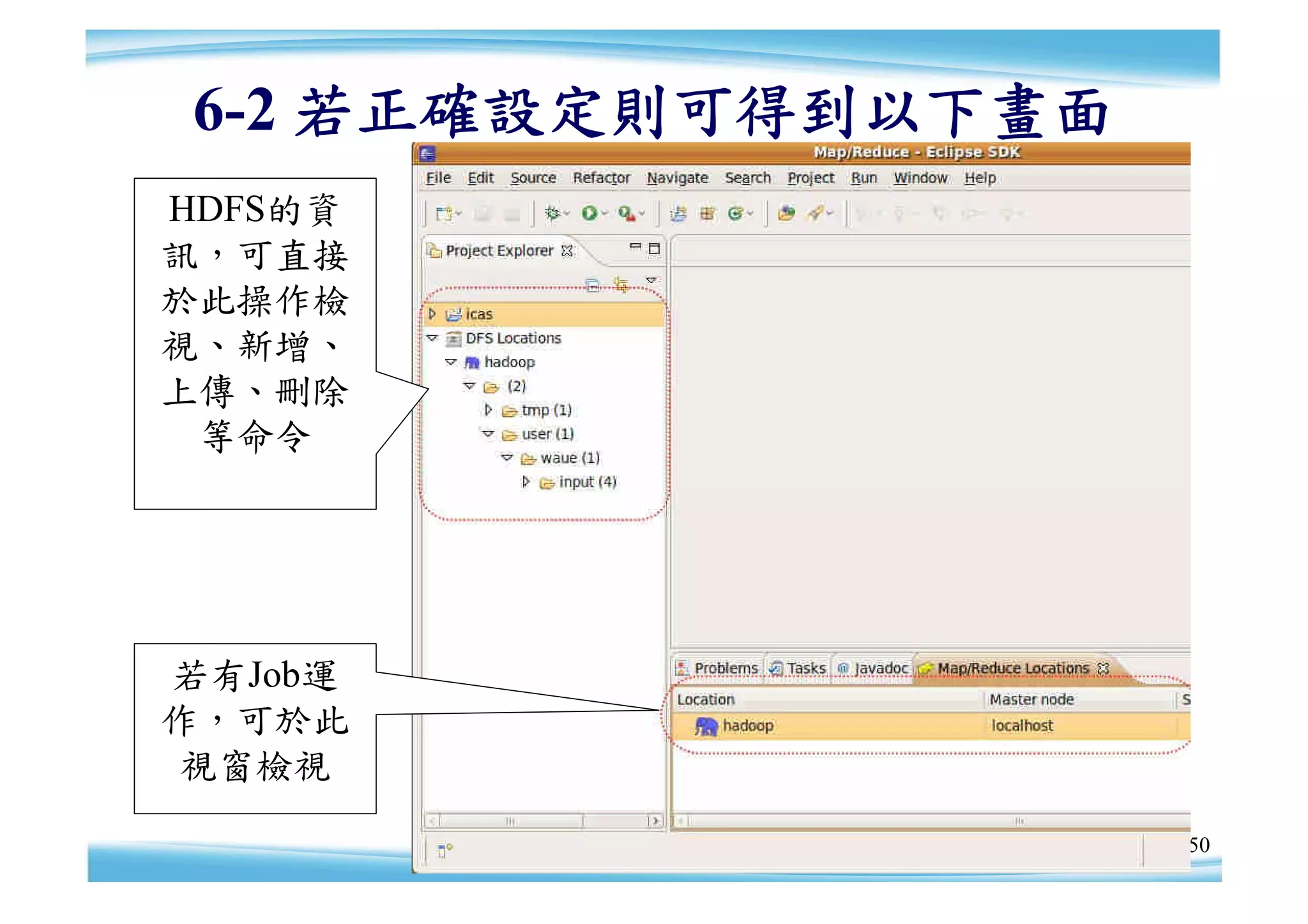Click the green New Java Class icon
The height and width of the screenshot is (924, 1308).
(x=735, y=213)
